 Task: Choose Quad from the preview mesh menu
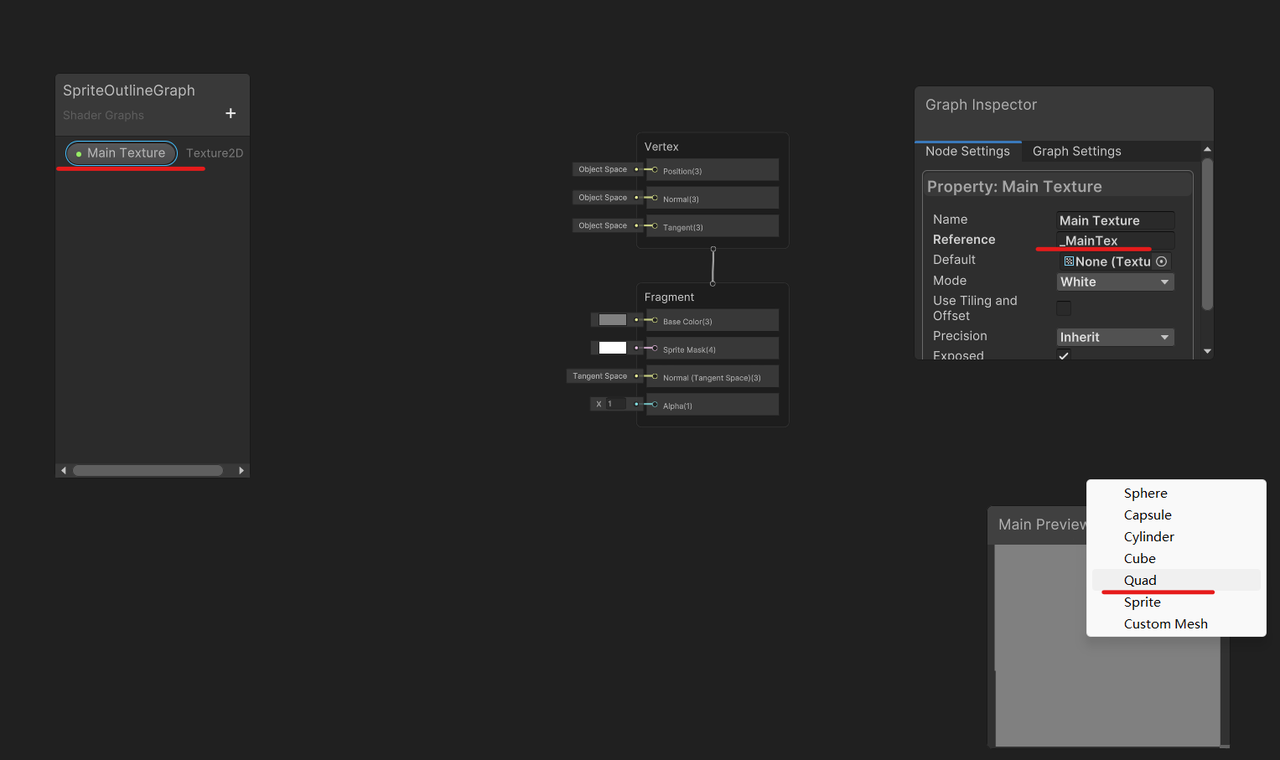(1140, 580)
